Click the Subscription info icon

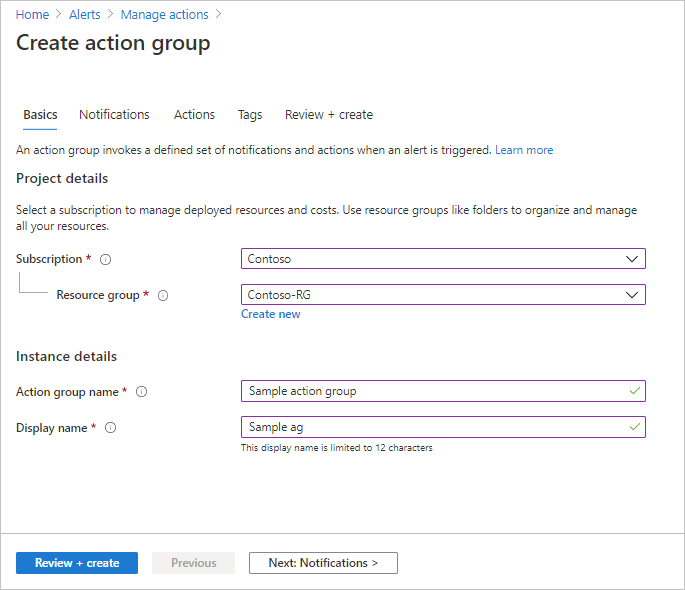(x=106, y=259)
